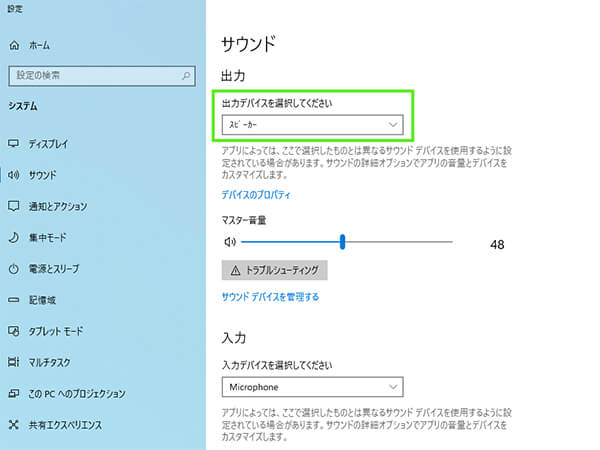Click the Tablet mode (タブレット モード) icon
This screenshot has width=600, height=450.
(13, 331)
